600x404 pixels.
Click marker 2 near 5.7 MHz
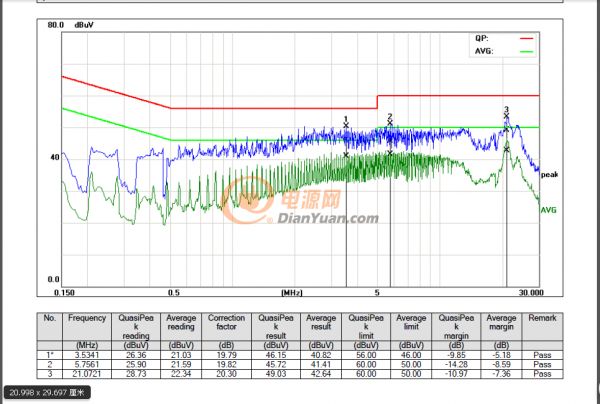point(390,123)
